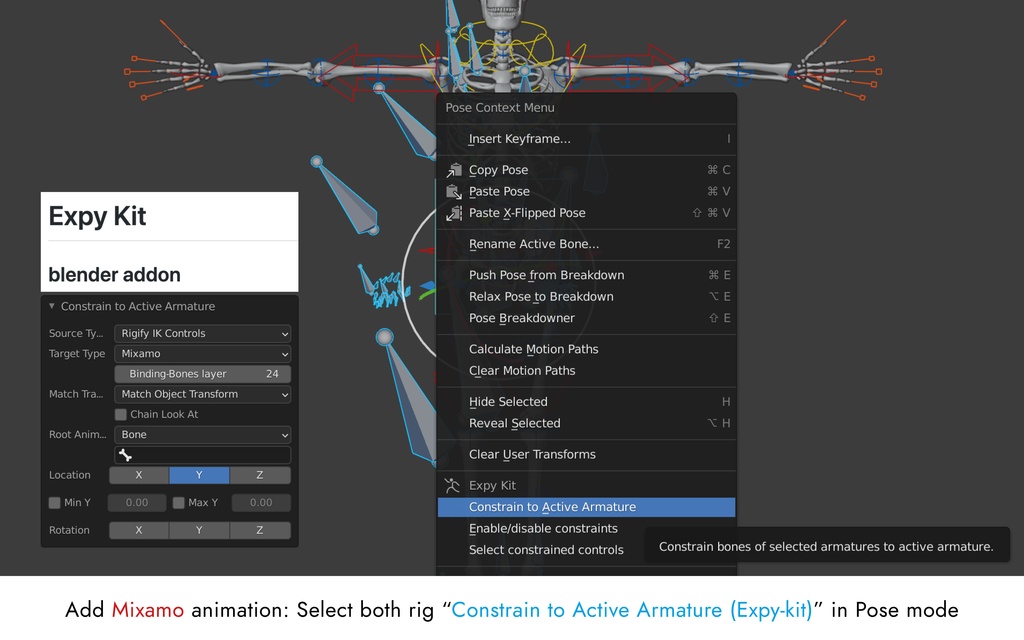
Task: Toggle the Rotation Z button
Action: [x=260, y=530]
